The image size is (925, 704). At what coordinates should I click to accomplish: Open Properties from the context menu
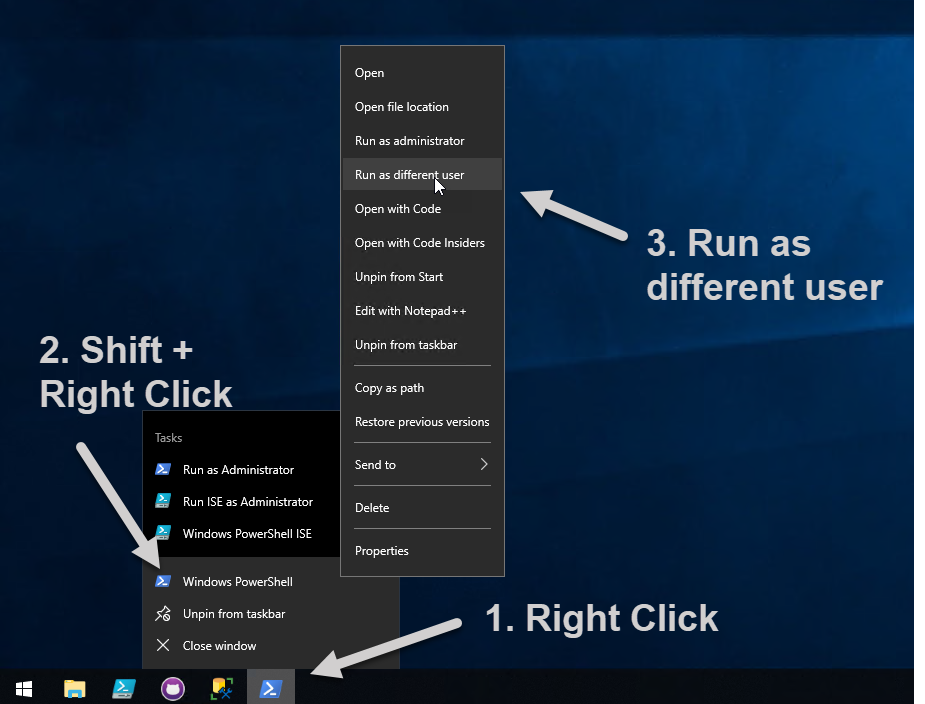pos(422,551)
